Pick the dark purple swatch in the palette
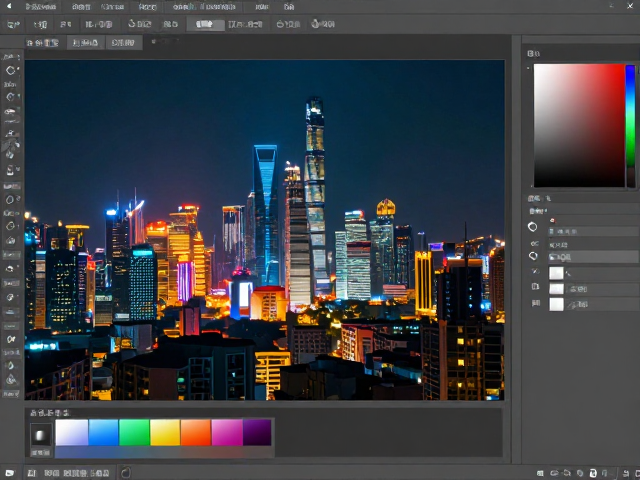640x480 pixels. point(257,432)
